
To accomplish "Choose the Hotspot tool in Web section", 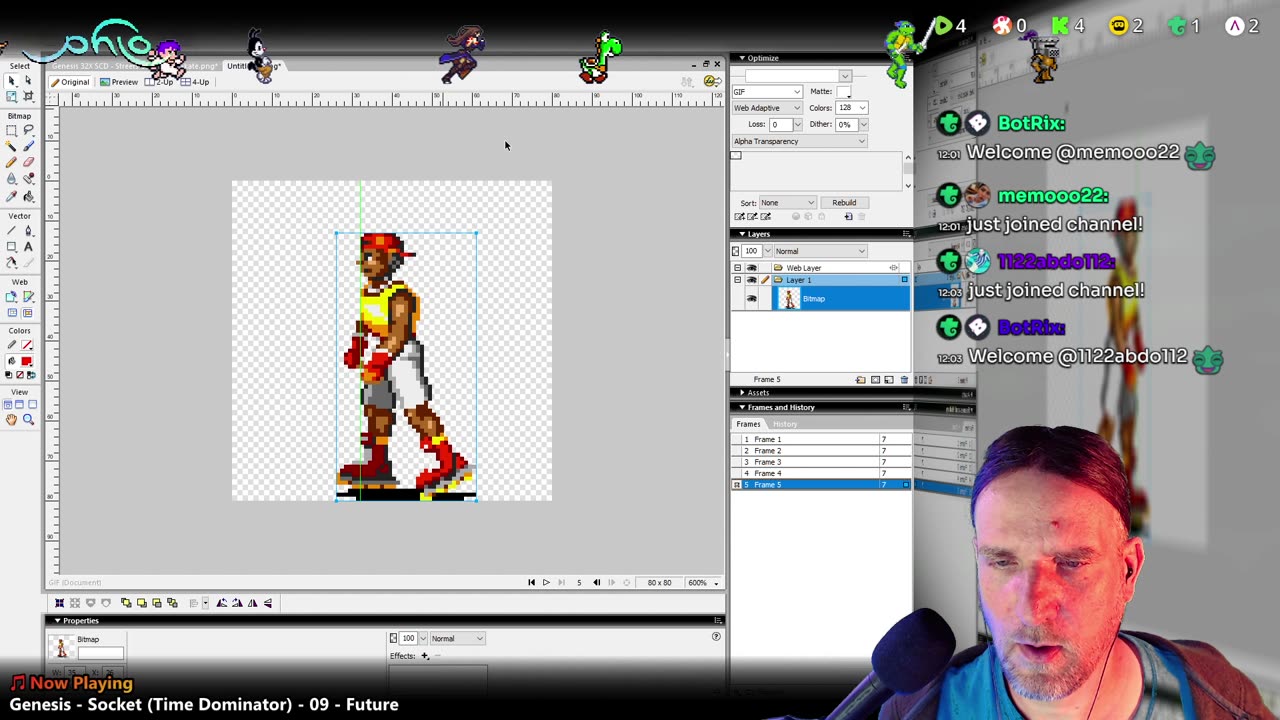I will (11, 296).
